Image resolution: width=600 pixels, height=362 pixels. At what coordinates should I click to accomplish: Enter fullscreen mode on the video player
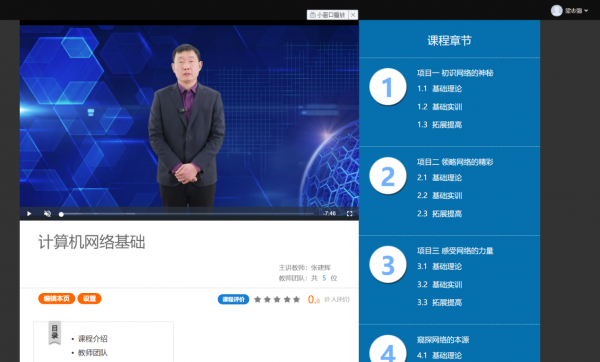point(349,214)
